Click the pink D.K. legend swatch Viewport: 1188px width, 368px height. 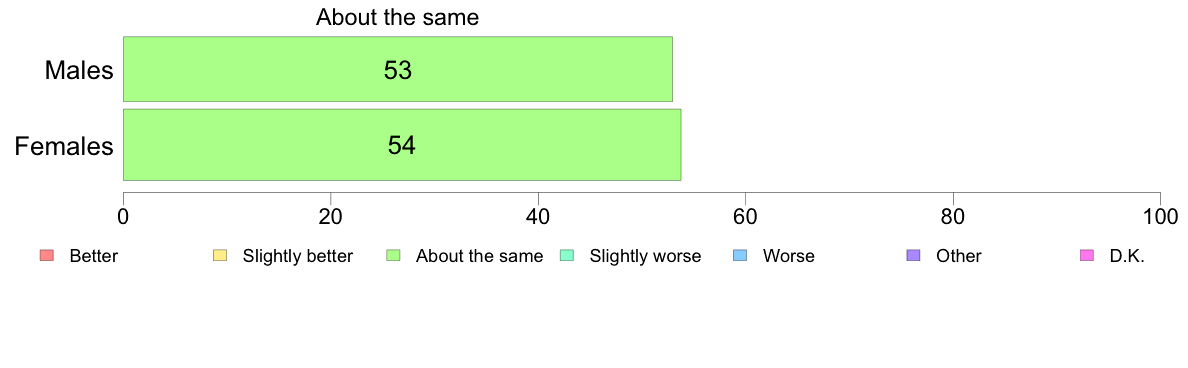(x=1087, y=256)
